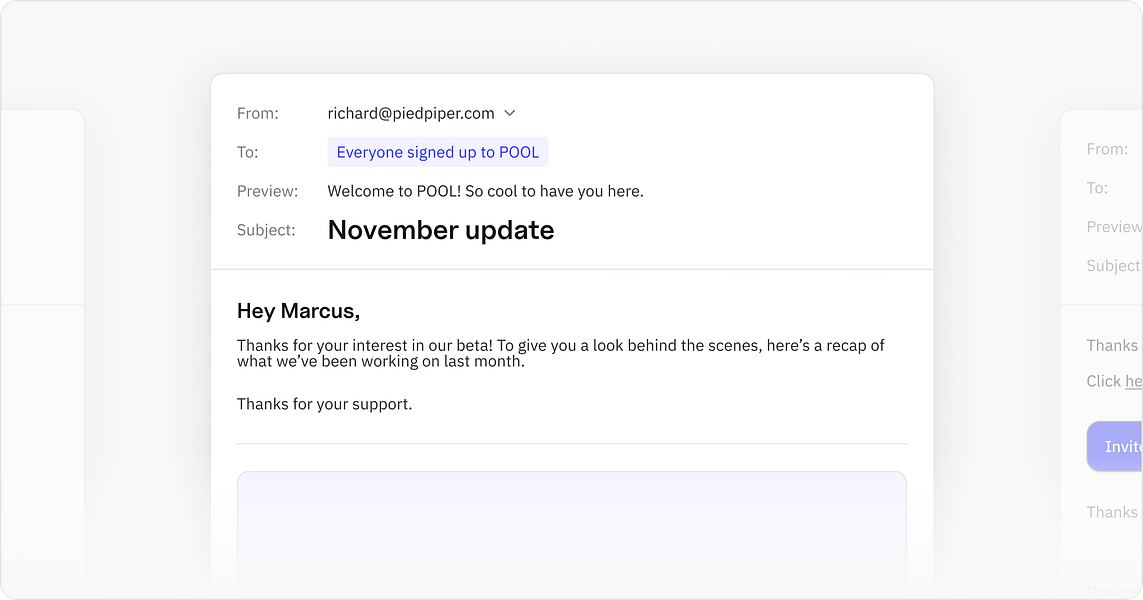Select the 'Thanks for your support.' line
Image resolution: width=1143 pixels, height=600 pixels.
324,404
